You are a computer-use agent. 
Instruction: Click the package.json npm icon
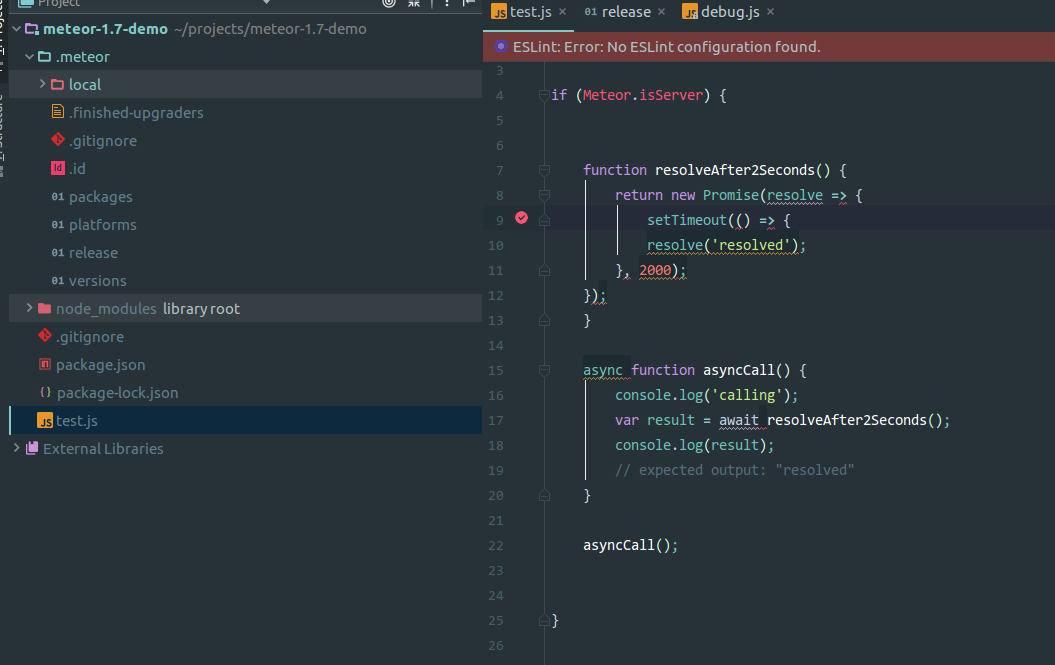(45, 364)
